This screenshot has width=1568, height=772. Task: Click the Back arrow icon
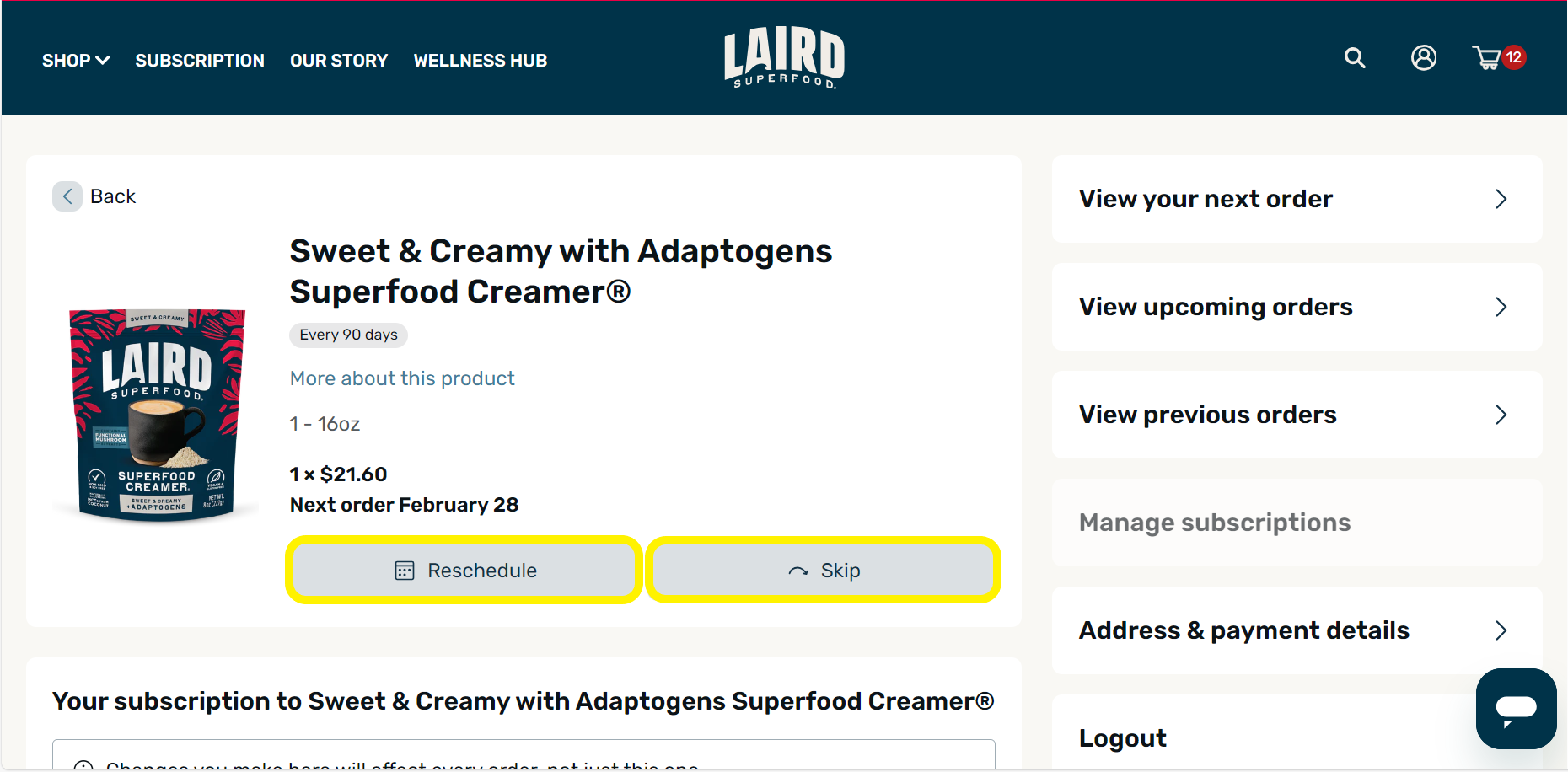point(67,196)
